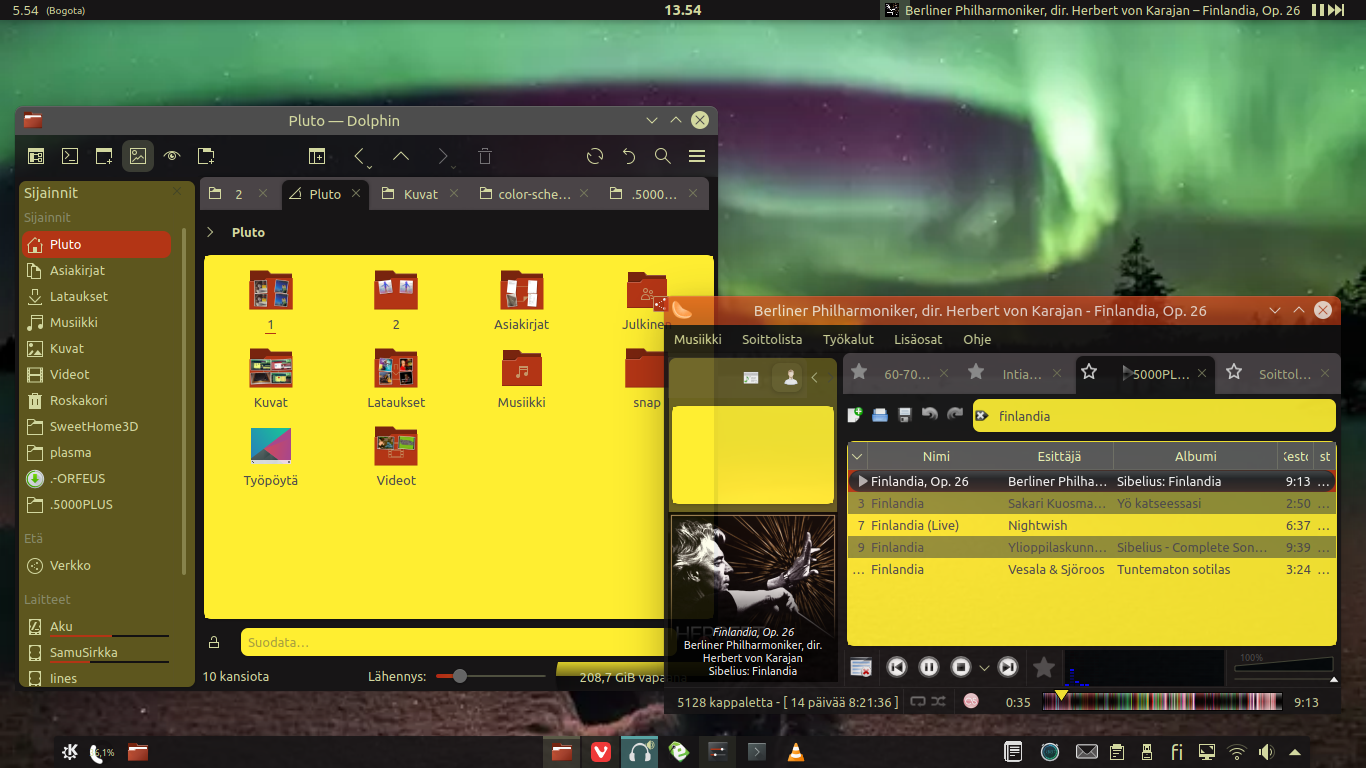Screen dimensions: 1366x768
Task: Sort playlist by Albumi column
Action: [1195, 456]
